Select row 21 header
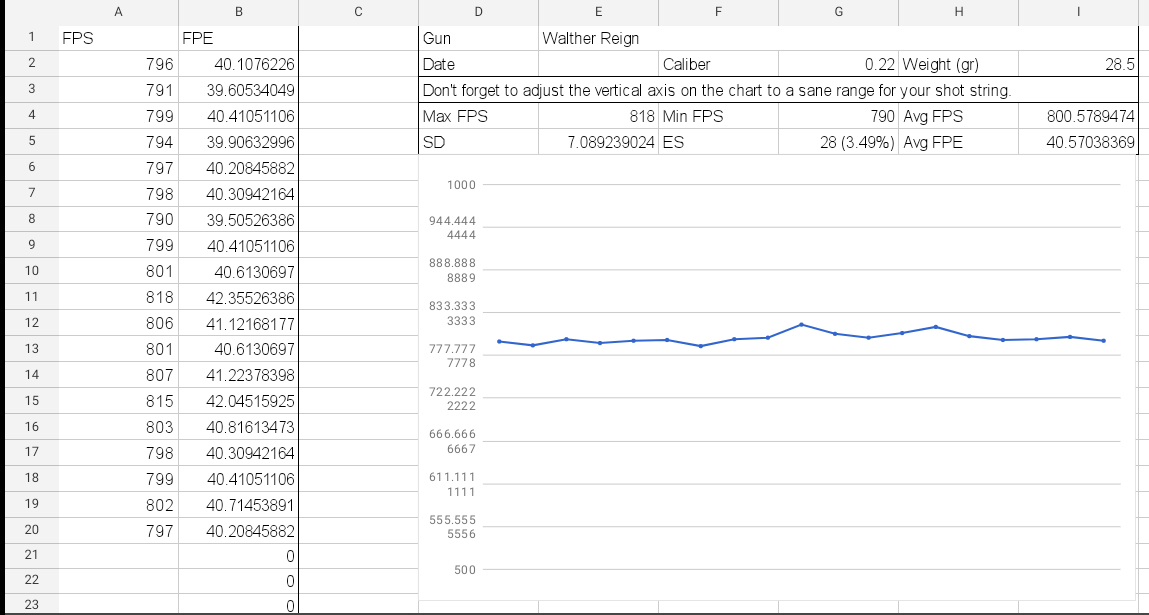This screenshot has height=615, width=1149. [x=32, y=555]
